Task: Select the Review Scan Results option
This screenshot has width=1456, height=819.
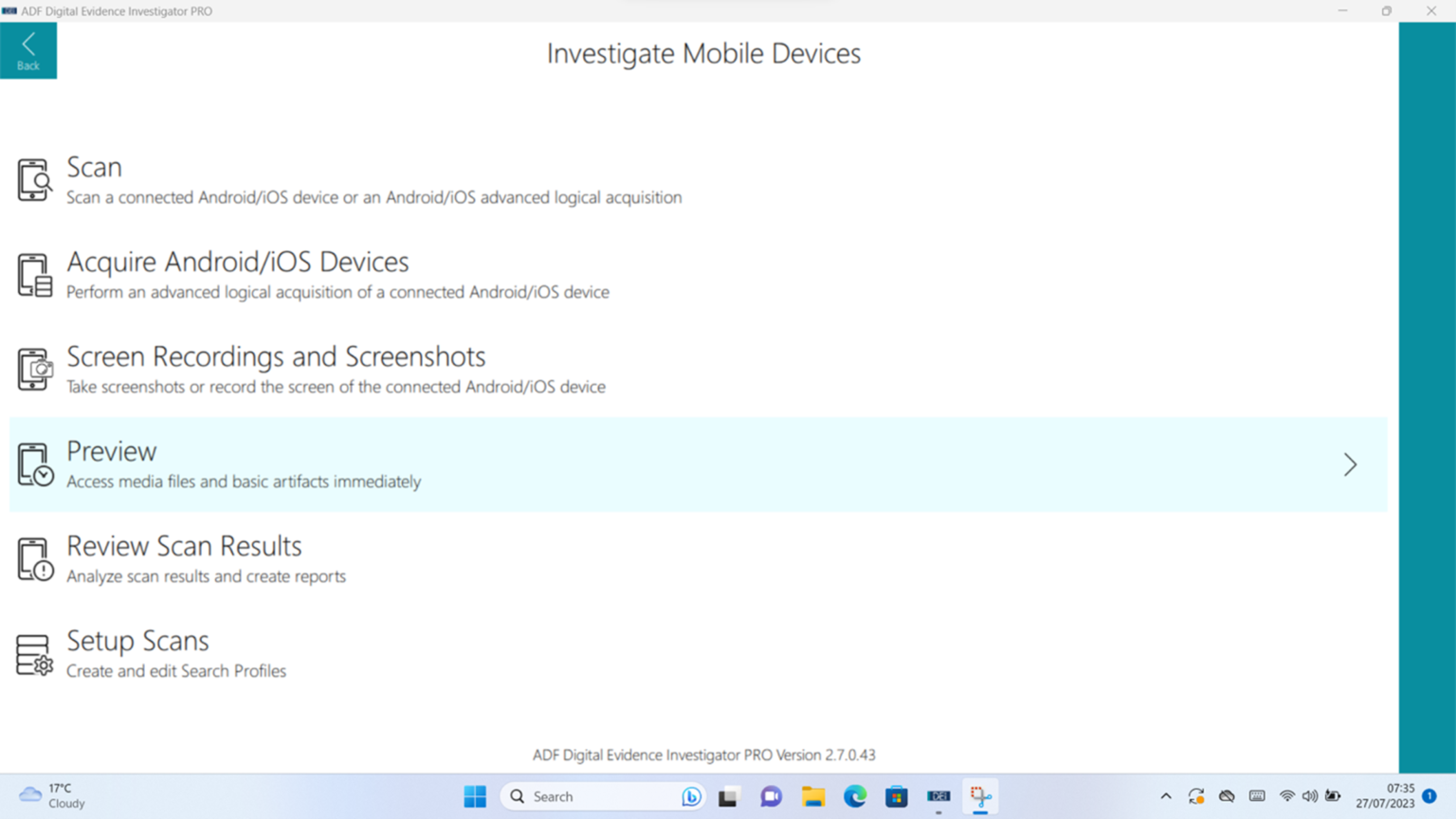Action: click(x=184, y=547)
